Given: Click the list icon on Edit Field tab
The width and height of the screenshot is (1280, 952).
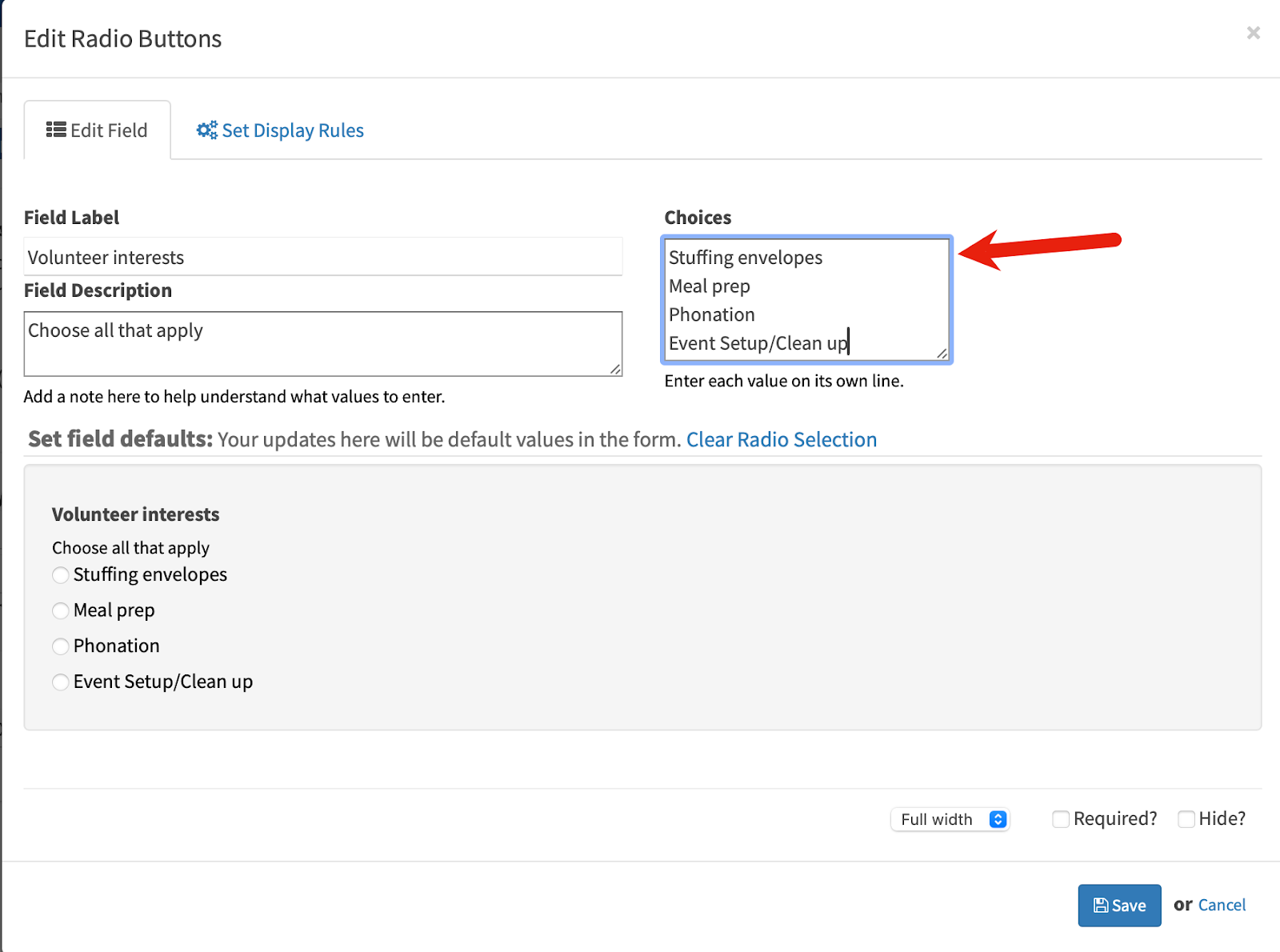Looking at the screenshot, I should coord(56,130).
